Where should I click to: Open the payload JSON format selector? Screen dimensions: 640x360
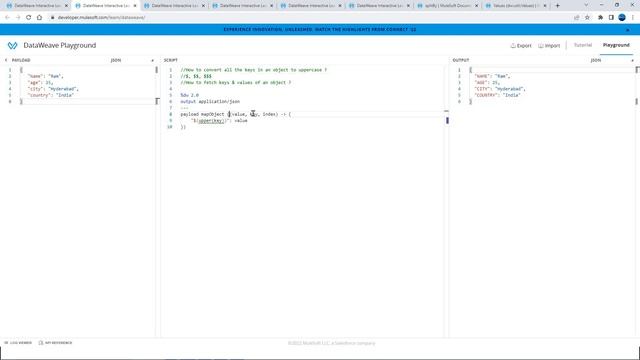tap(116, 60)
